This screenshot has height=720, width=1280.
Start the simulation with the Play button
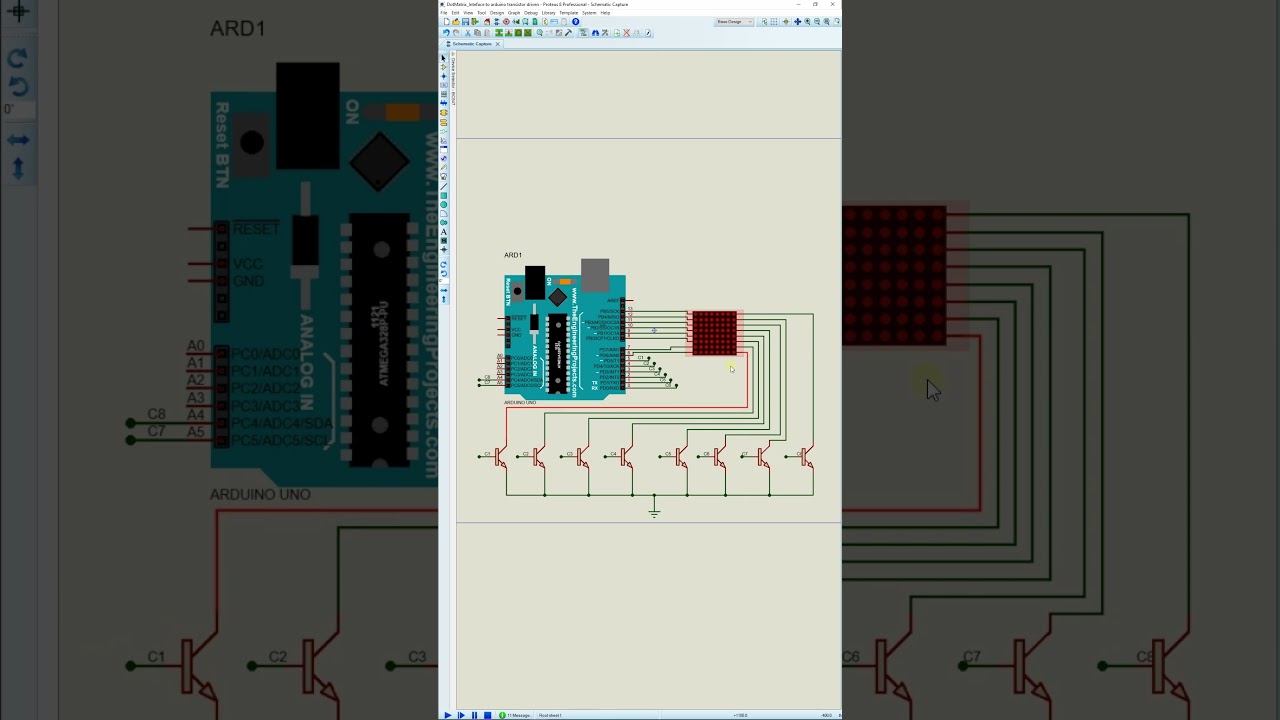pos(447,715)
